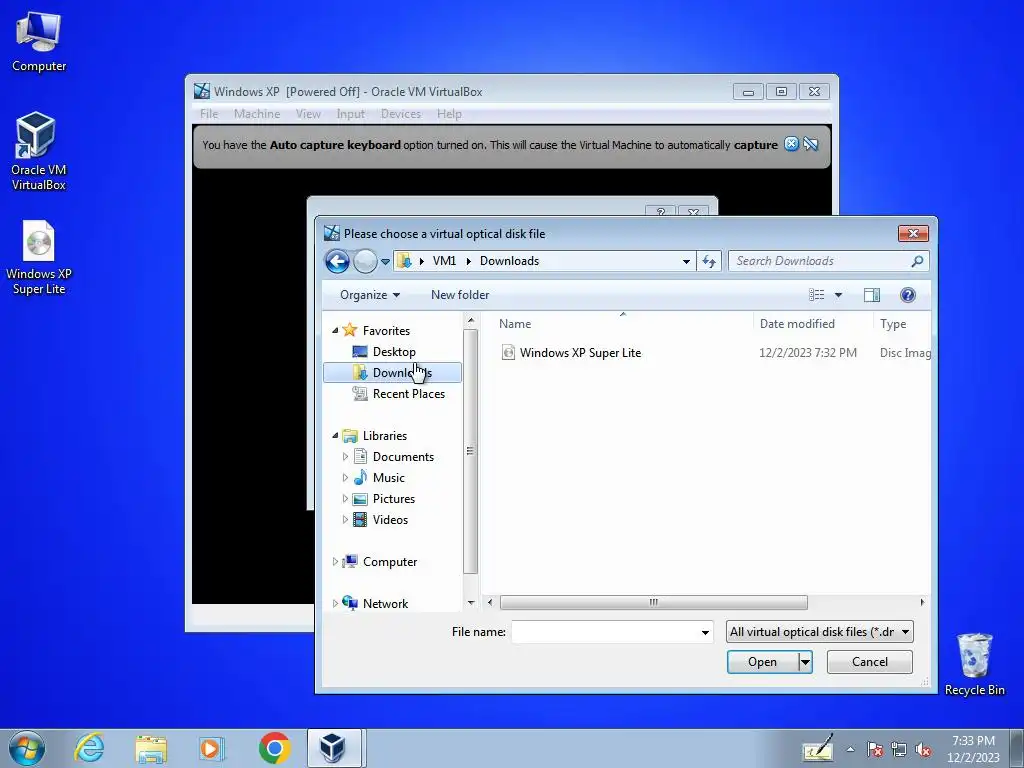The width and height of the screenshot is (1024, 768).
Task: Open the Help menu in VirtualBox window
Action: tap(449, 114)
